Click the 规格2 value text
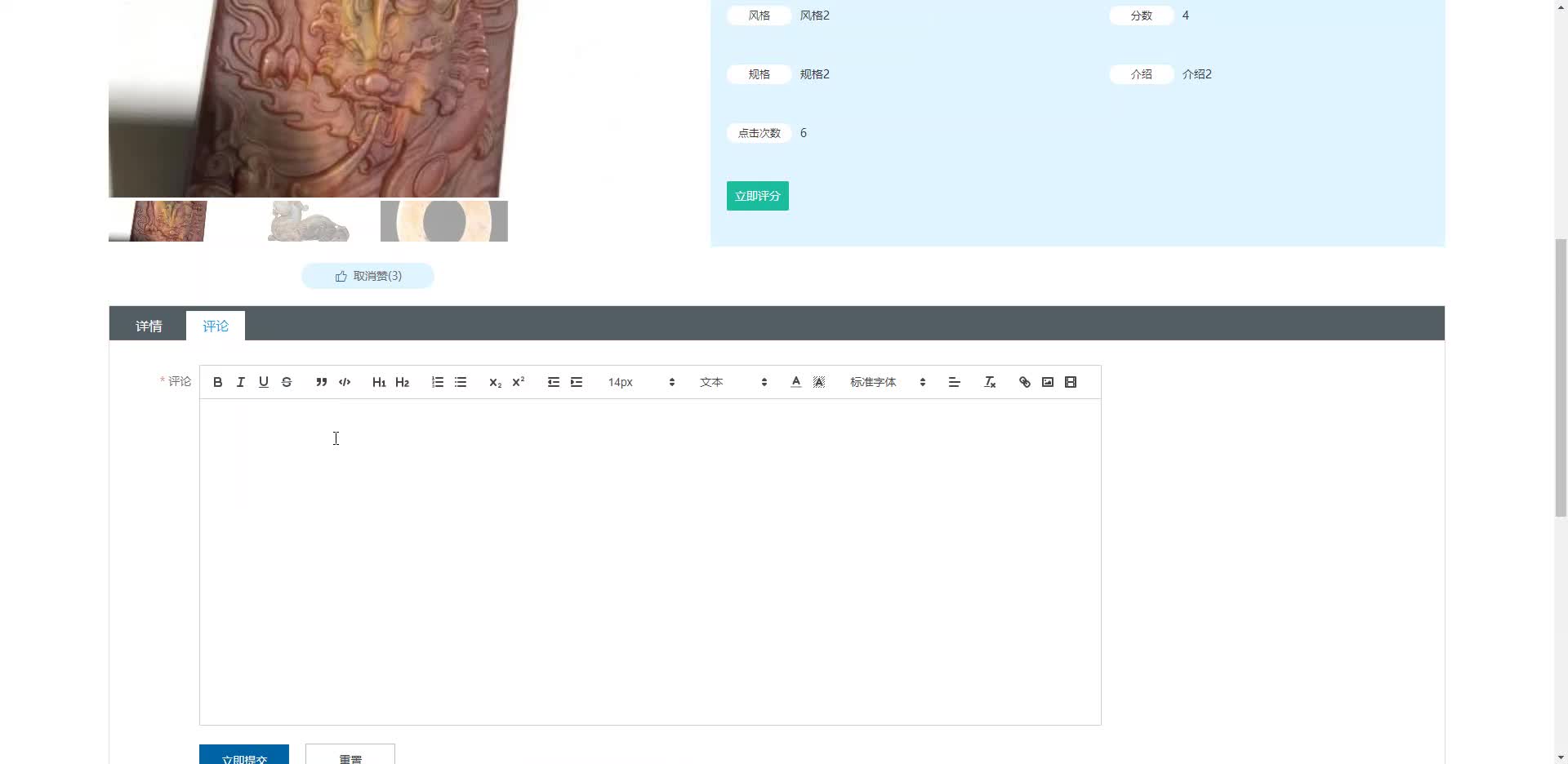Image resolution: width=1568 pixels, height=764 pixels. point(814,74)
